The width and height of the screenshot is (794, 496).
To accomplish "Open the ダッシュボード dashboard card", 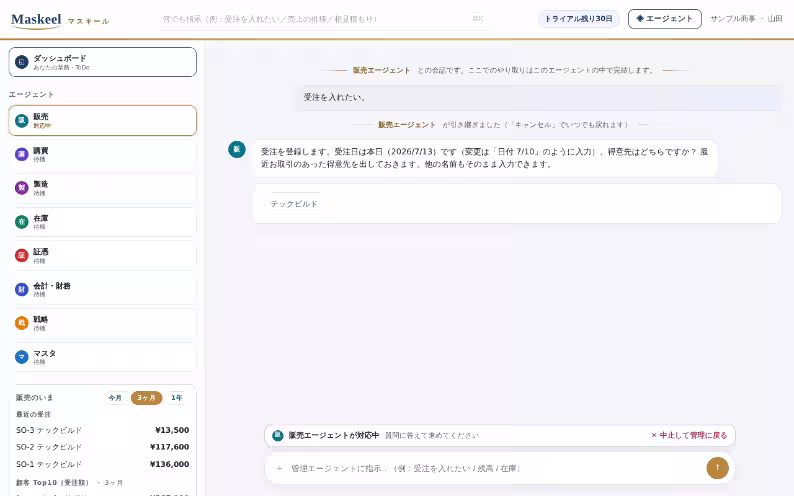I will pyautogui.click(x=102, y=62).
